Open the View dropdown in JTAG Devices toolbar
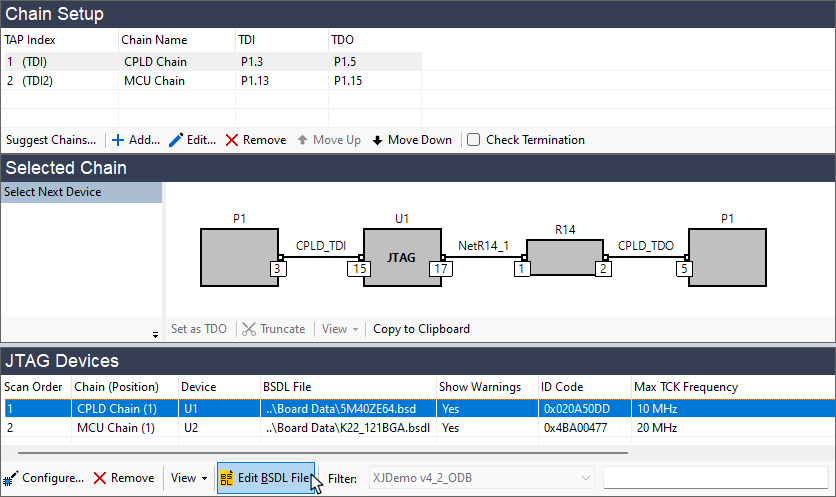Screen dimensions: 836x497 [x=189, y=478]
